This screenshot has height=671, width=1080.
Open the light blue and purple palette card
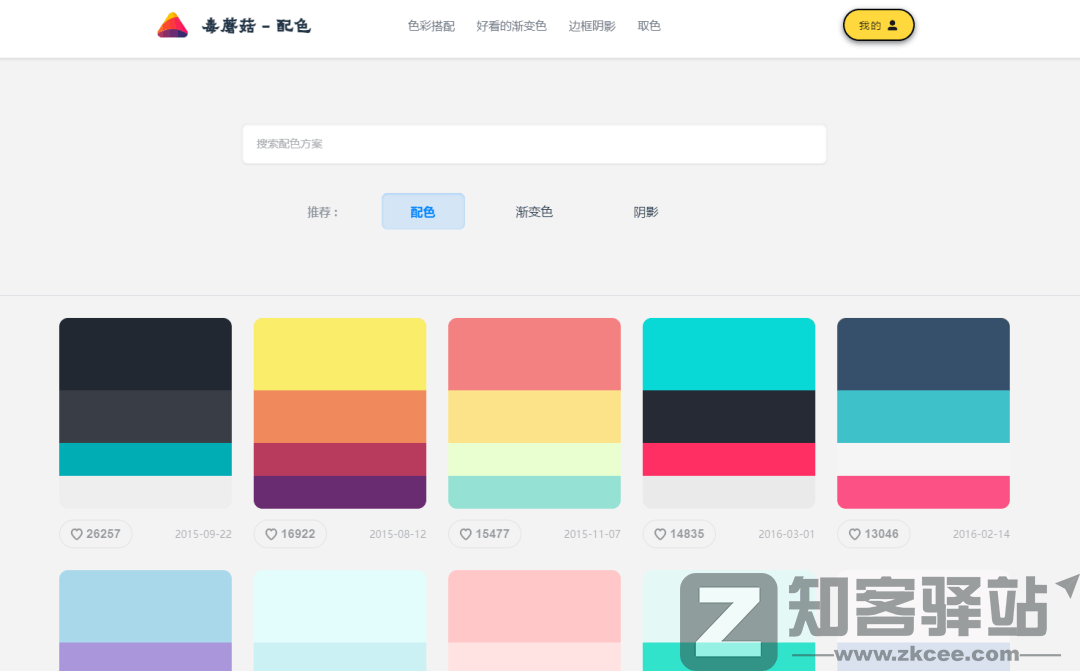click(x=145, y=620)
